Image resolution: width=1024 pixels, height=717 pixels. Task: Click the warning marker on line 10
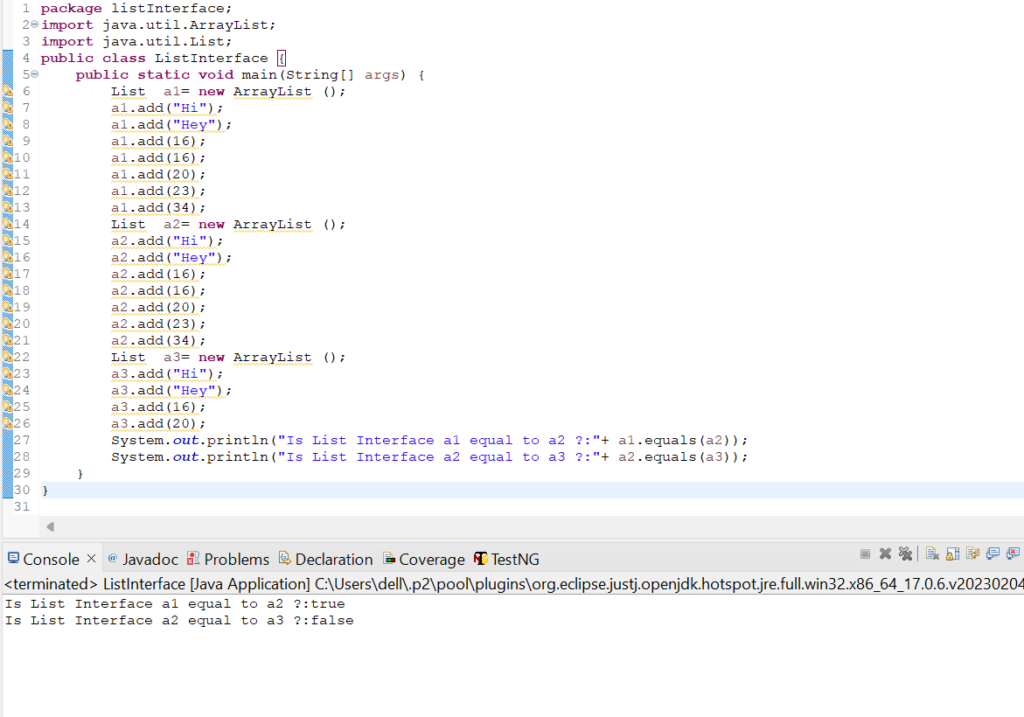pyautogui.click(x=8, y=157)
